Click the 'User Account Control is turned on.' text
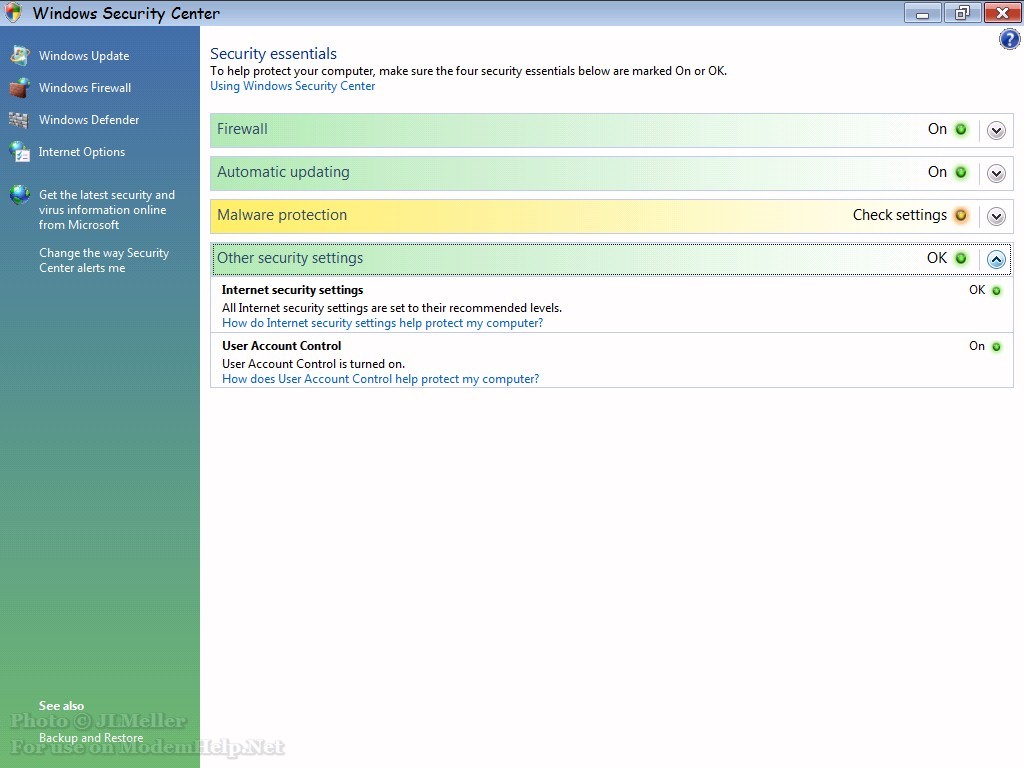Screen dimensions: 1024x768 pos(313,364)
